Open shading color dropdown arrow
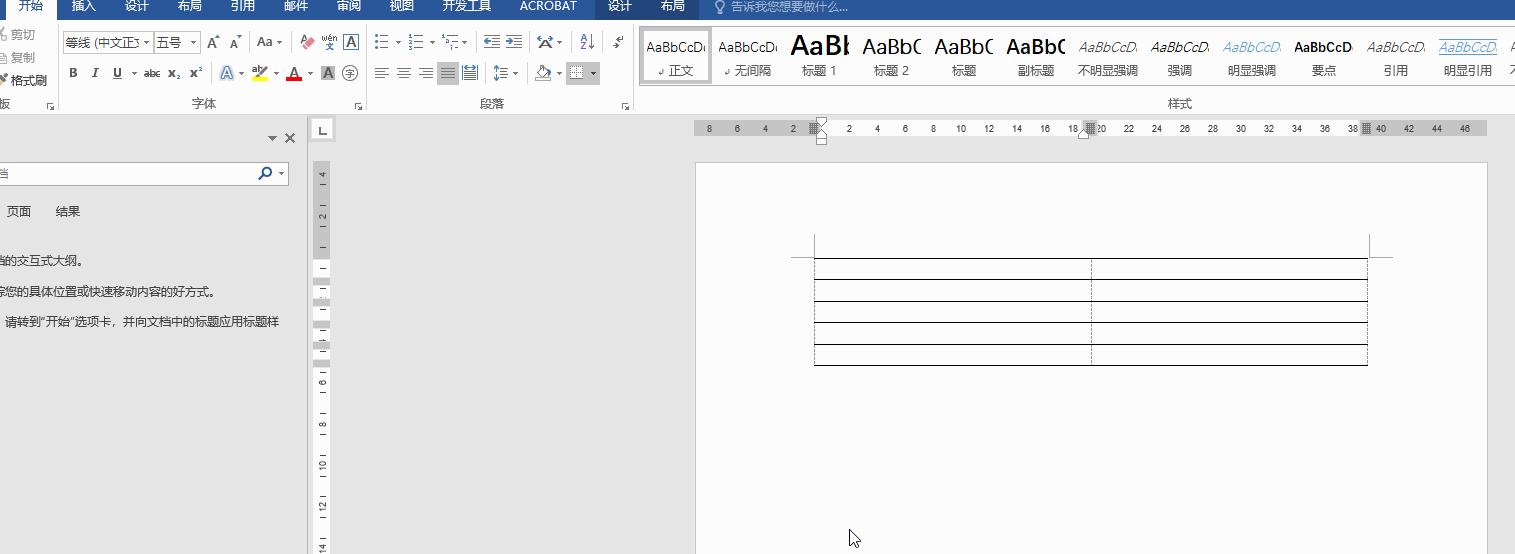Screen dimensions: 1515x554 coord(558,73)
